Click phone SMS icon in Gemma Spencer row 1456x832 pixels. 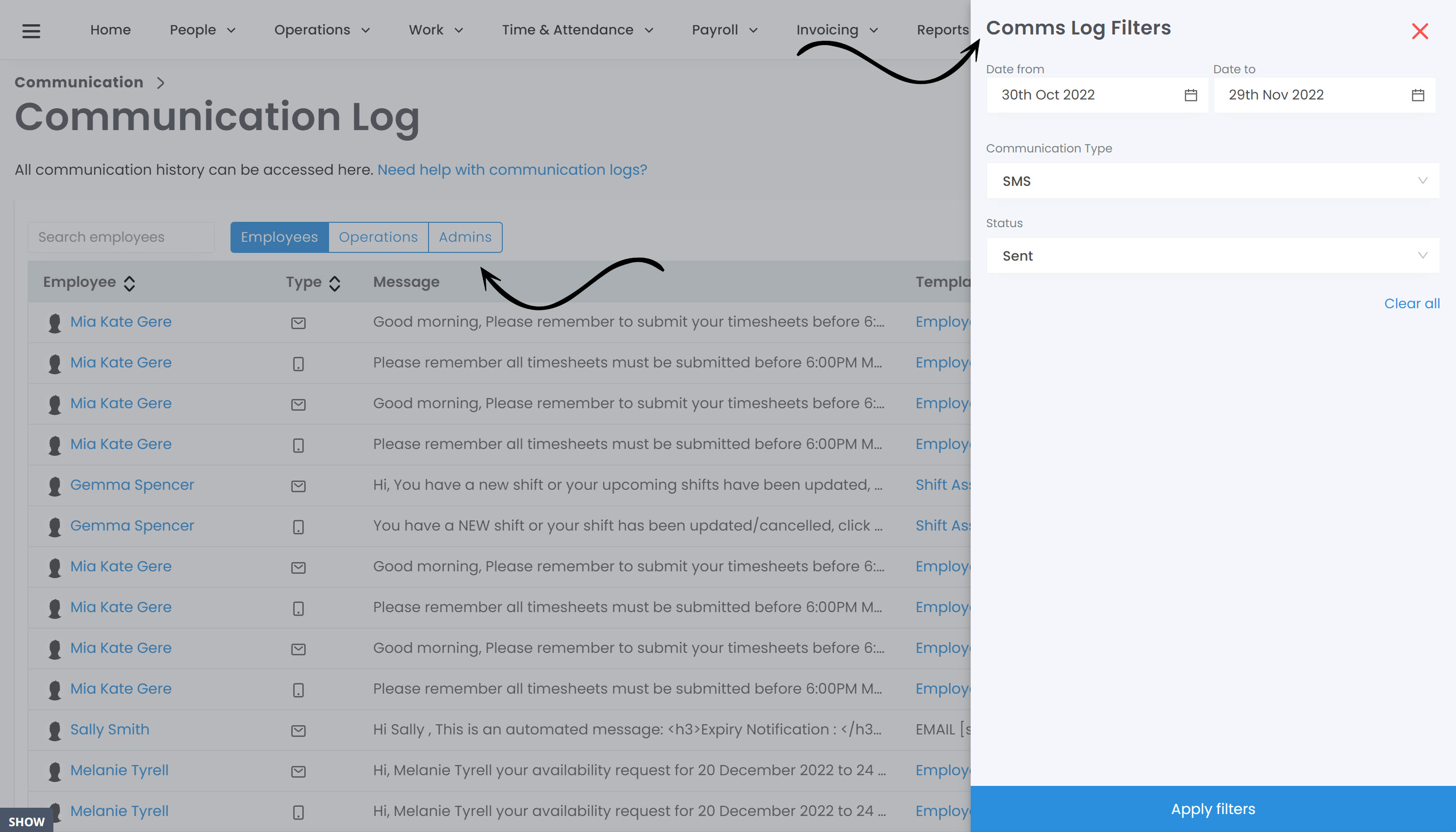coord(298,526)
